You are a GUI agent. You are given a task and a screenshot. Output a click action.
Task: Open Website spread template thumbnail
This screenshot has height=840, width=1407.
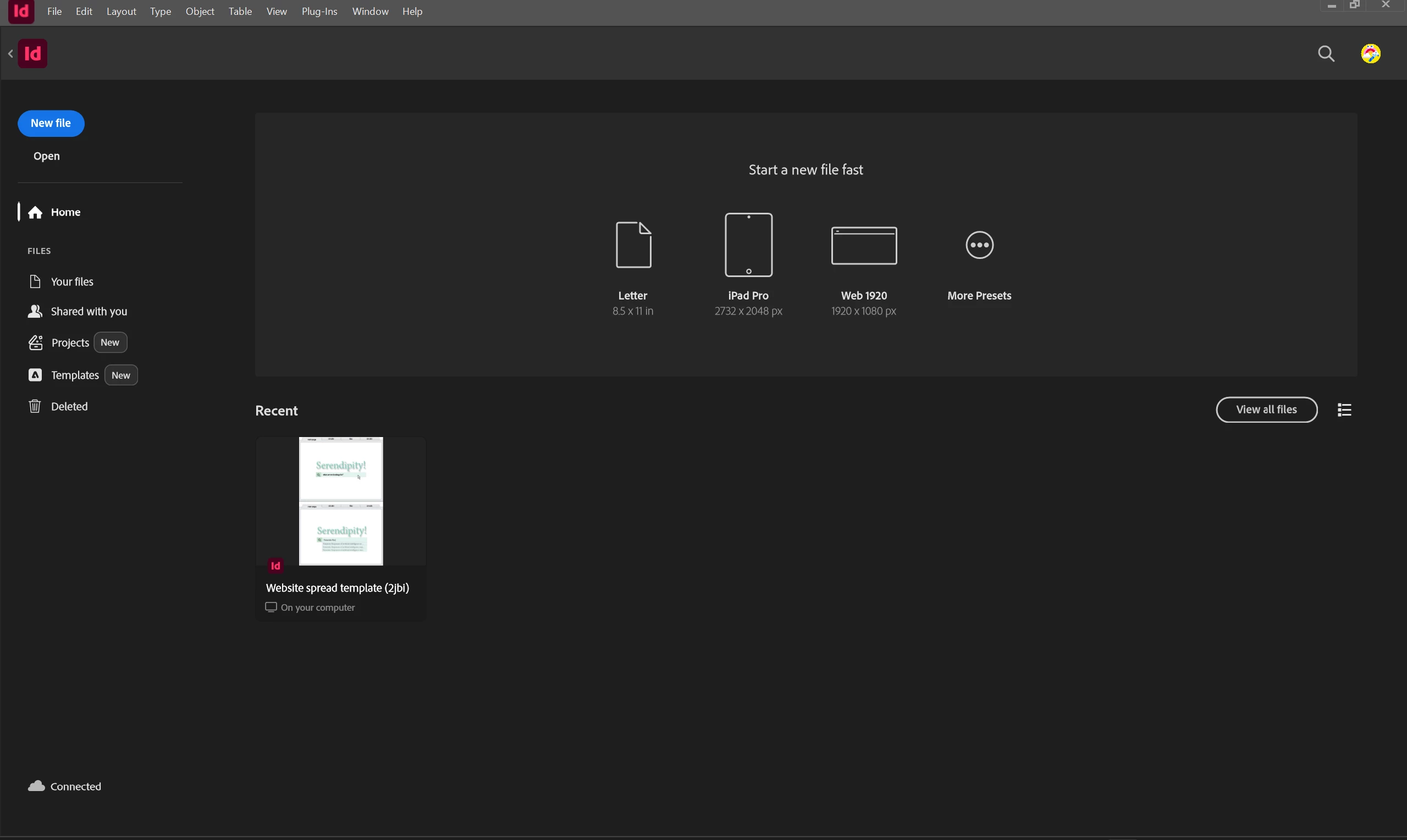pos(341,501)
